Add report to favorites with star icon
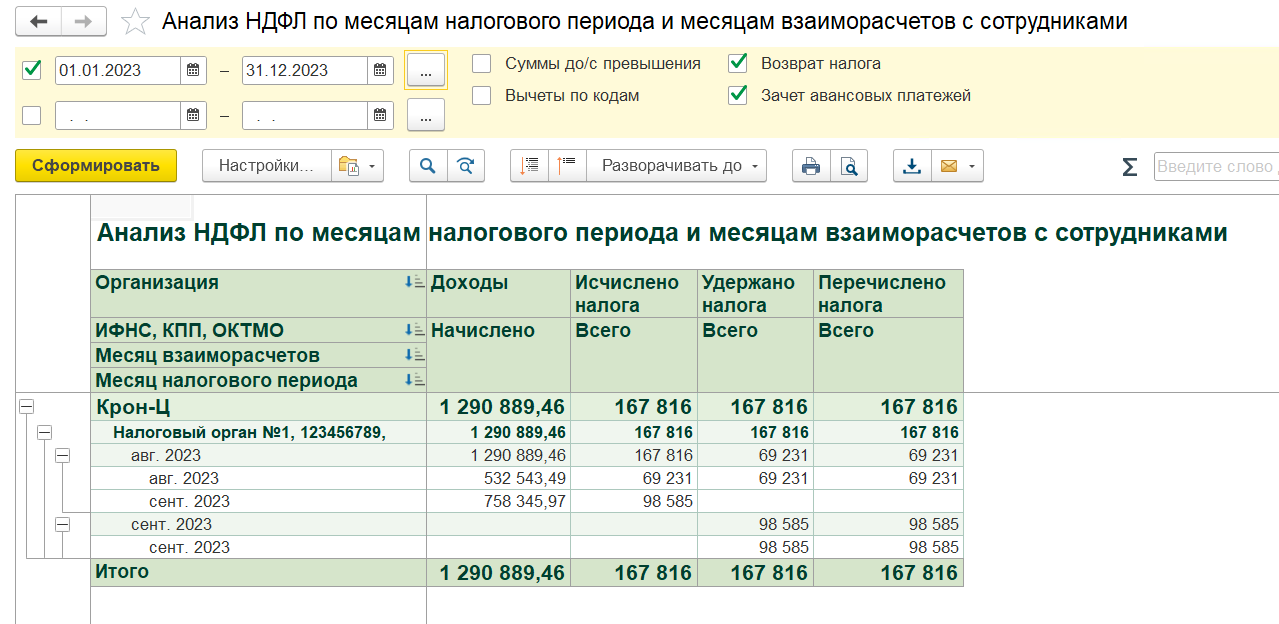This screenshot has height=624, width=1279. (x=135, y=21)
